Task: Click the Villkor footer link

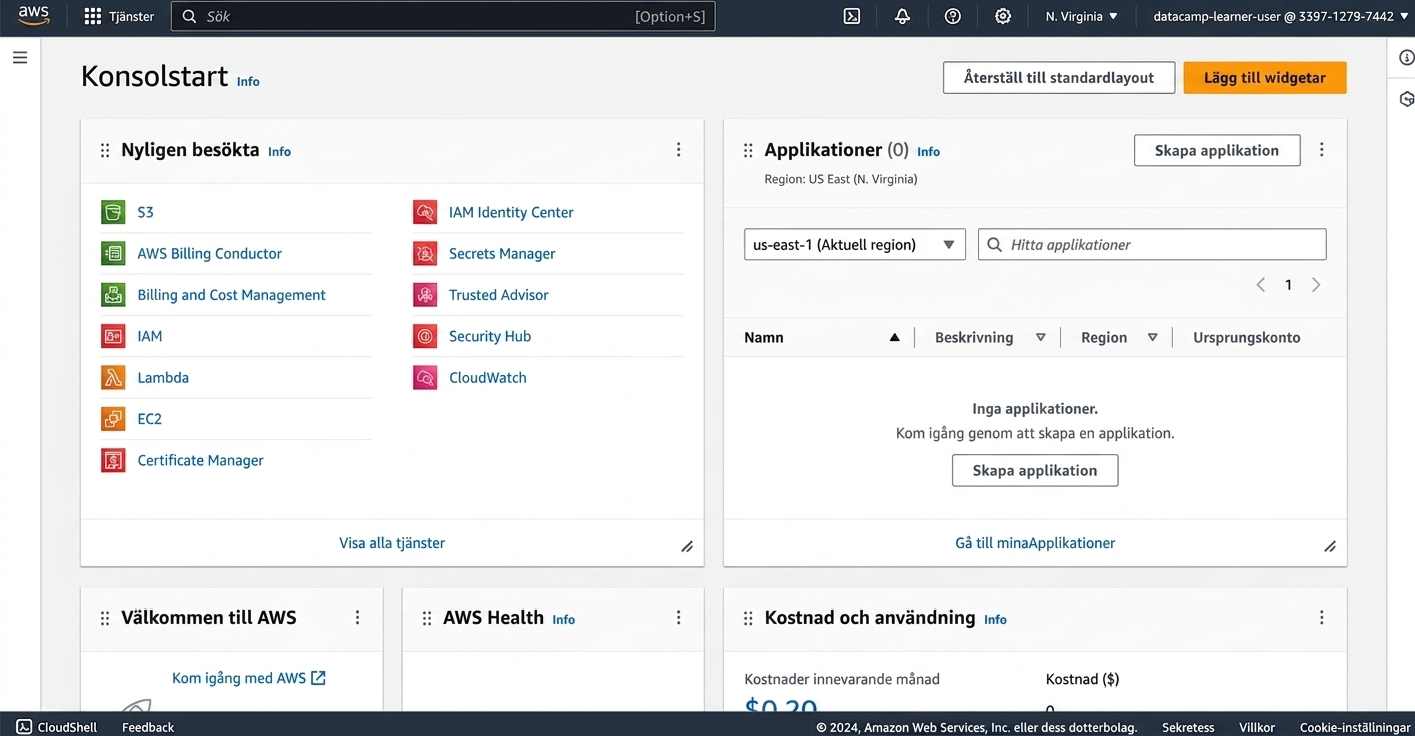Action: 1257,727
